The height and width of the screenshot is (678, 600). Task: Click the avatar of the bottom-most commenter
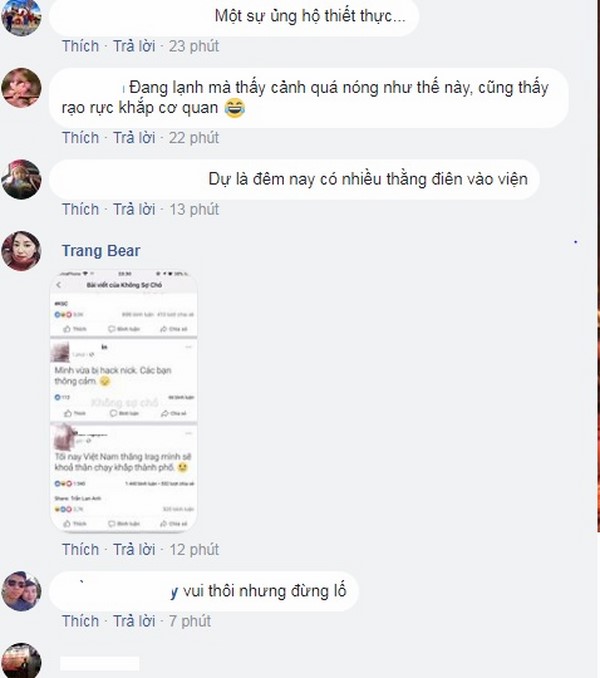(21, 661)
